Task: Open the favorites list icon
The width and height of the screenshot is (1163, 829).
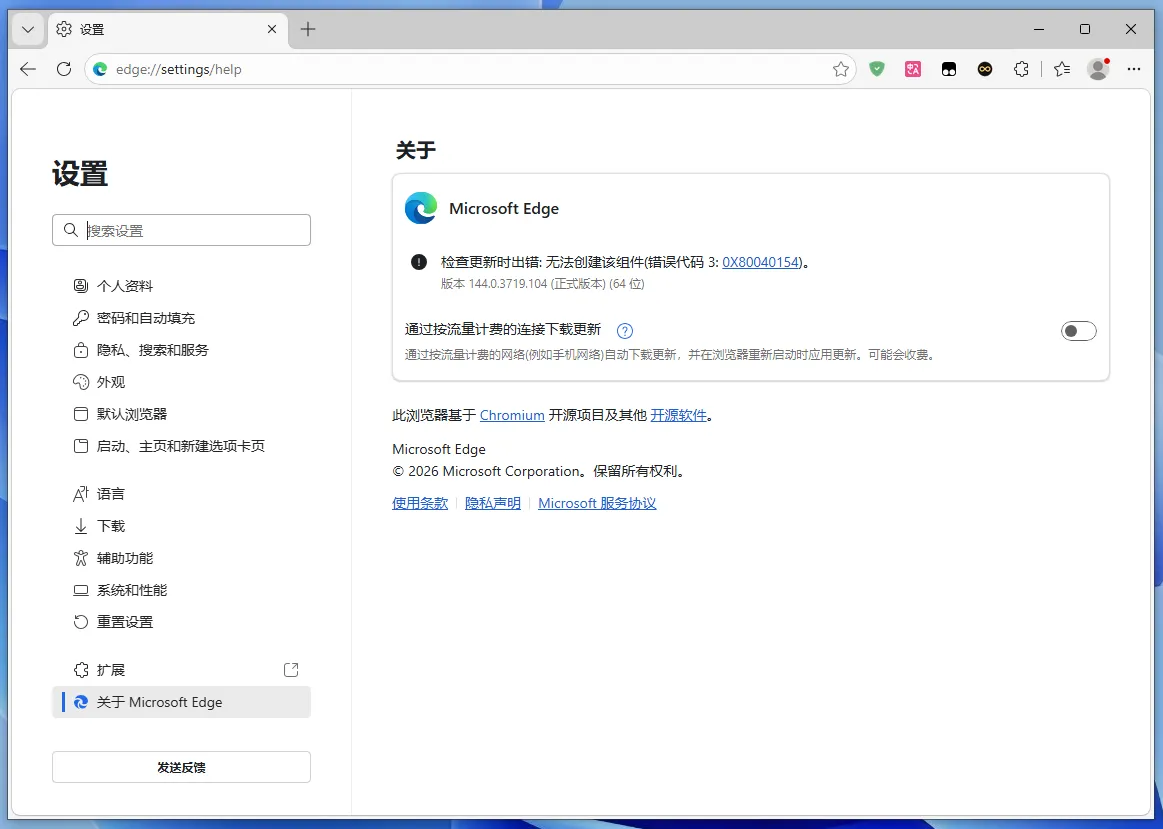Action: [x=1061, y=69]
